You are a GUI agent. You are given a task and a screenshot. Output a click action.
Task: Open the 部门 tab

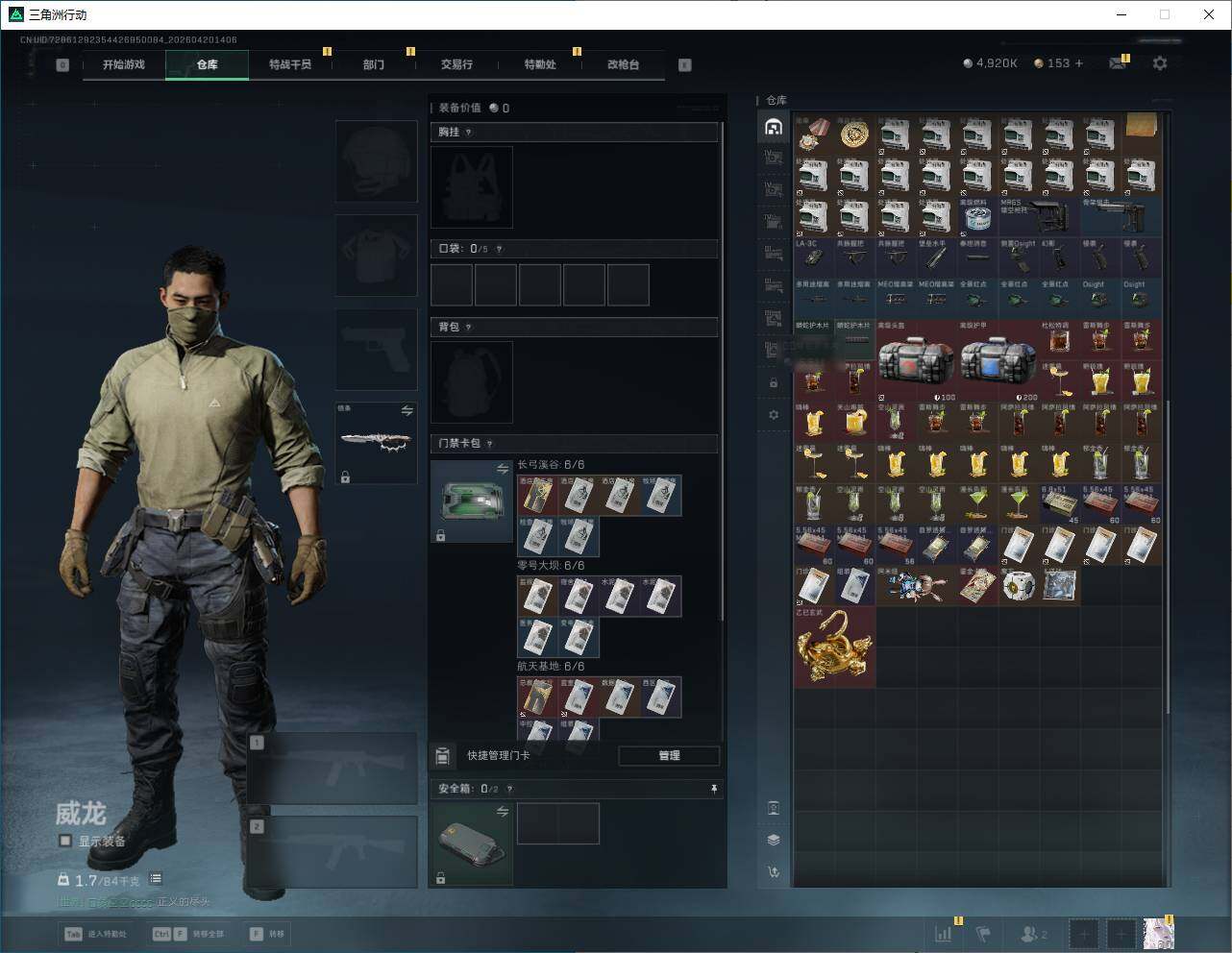pyautogui.click(x=374, y=64)
